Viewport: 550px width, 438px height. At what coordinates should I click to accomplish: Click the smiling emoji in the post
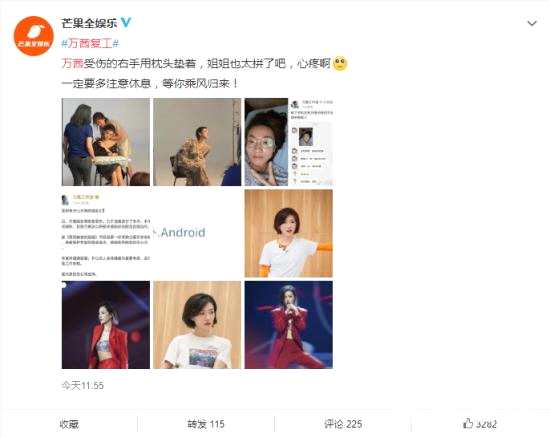[340, 63]
